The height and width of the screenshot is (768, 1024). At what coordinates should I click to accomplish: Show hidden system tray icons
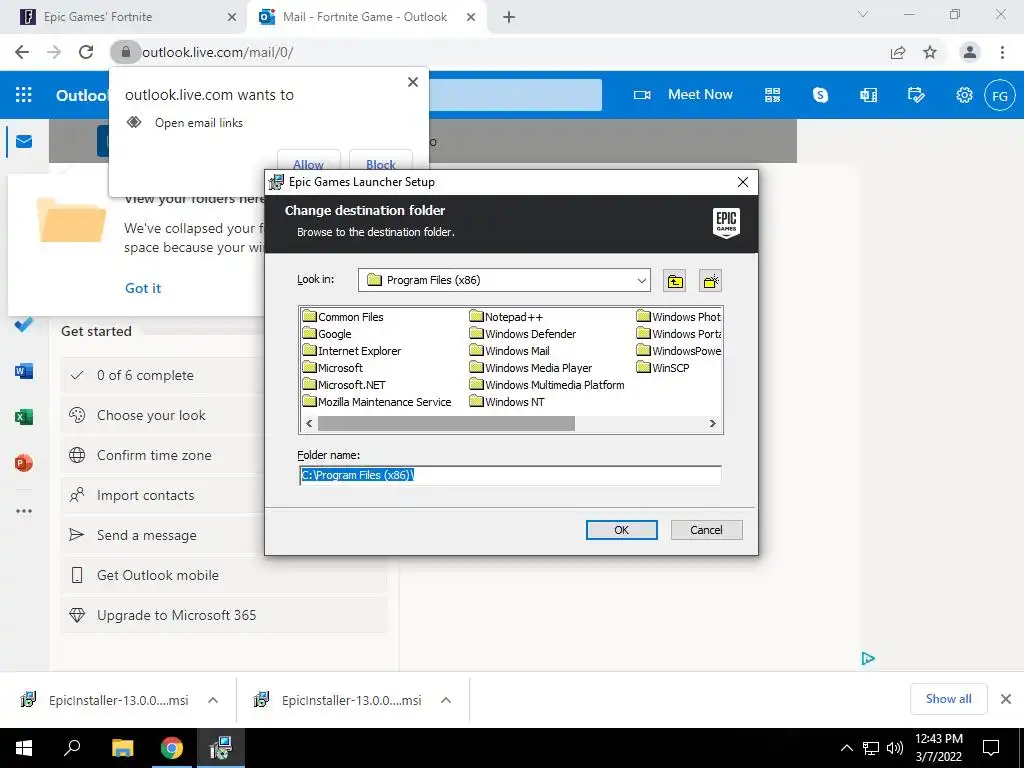point(846,748)
